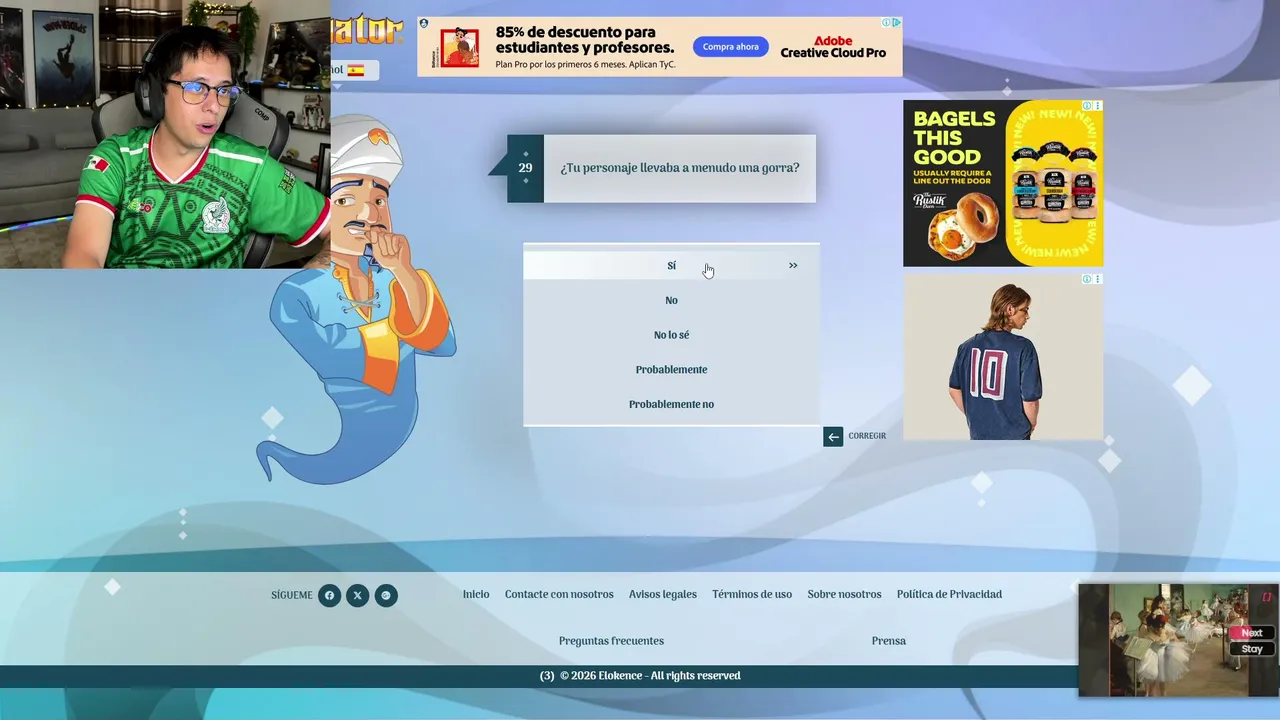Choose "Probablemente no" as the answer
The image size is (1280, 720).
click(x=671, y=404)
